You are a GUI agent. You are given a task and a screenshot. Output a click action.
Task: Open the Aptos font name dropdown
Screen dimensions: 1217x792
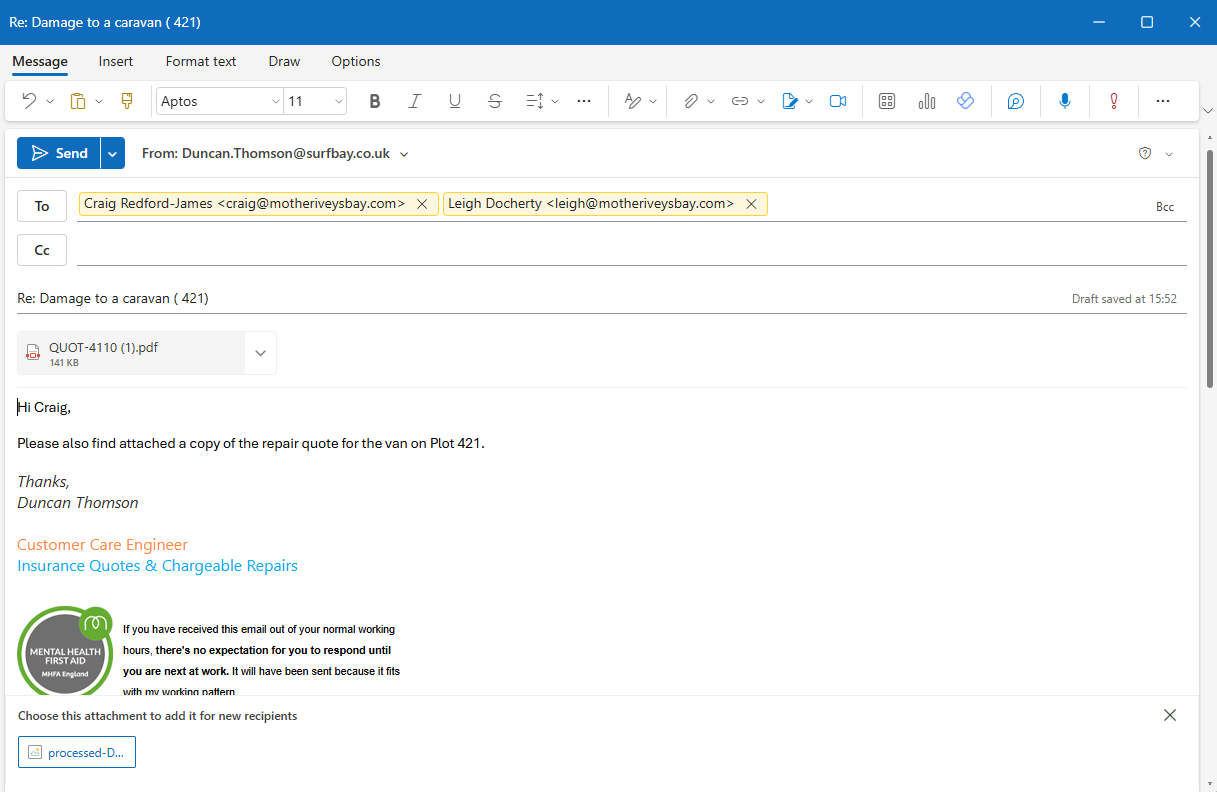(276, 101)
